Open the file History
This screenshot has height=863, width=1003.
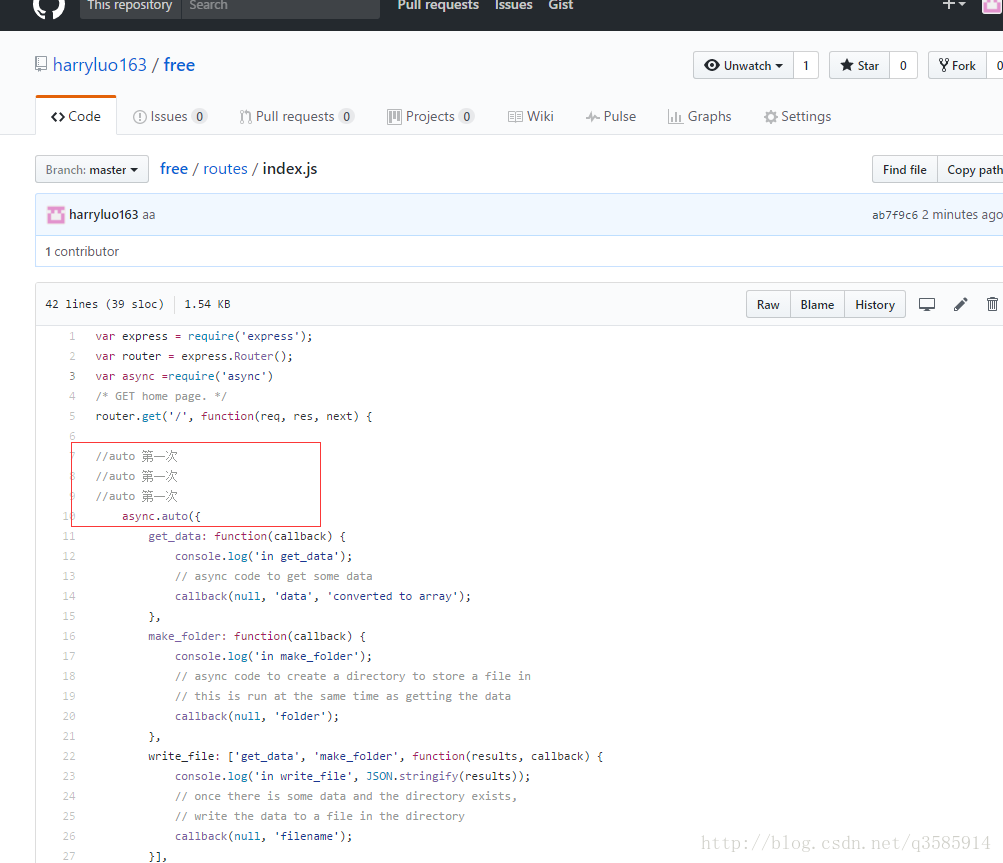pos(874,305)
